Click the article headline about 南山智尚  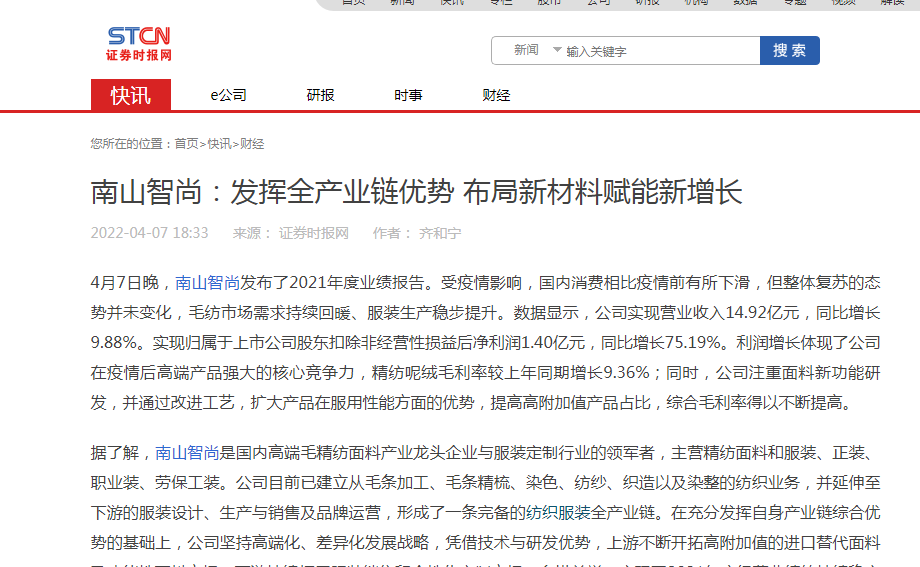click(x=416, y=192)
